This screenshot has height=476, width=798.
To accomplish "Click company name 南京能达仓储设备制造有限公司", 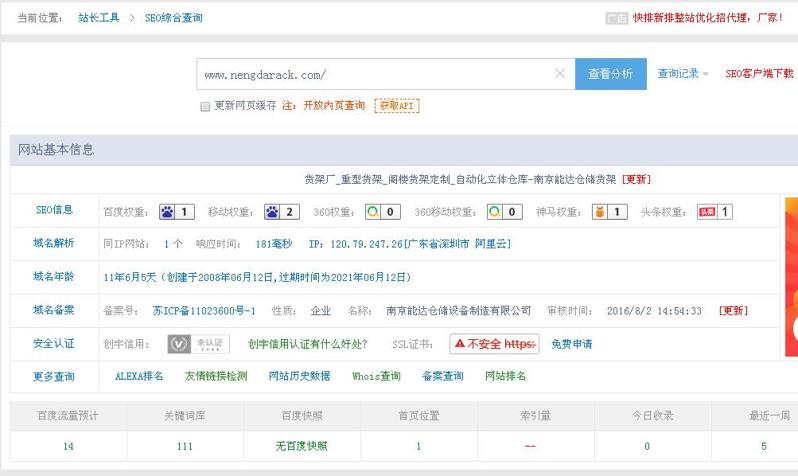I will (459, 311).
